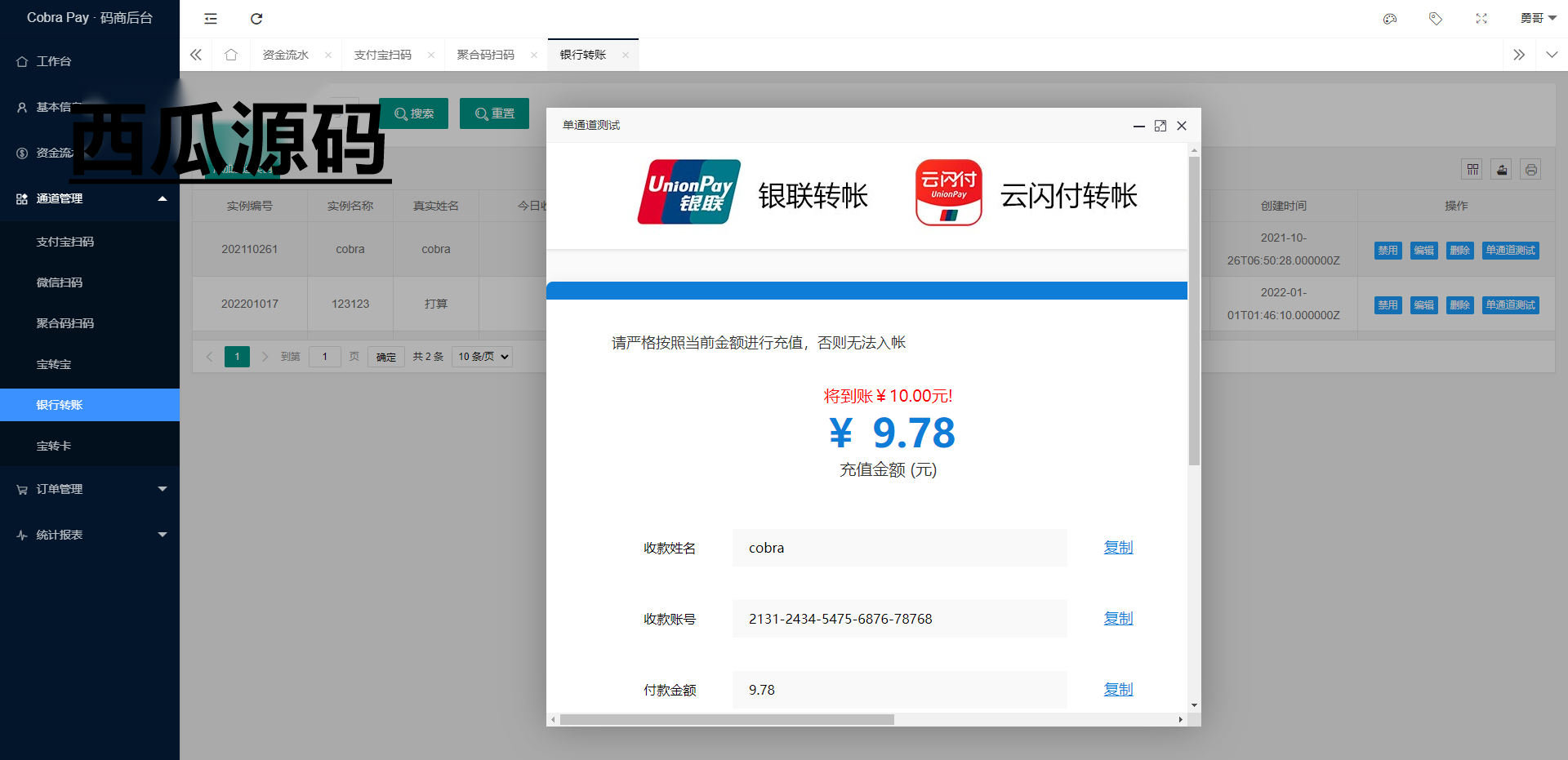This screenshot has height=760, width=1568.
Task: Switch to 聚合码扫码 tab
Action: tap(485, 55)
